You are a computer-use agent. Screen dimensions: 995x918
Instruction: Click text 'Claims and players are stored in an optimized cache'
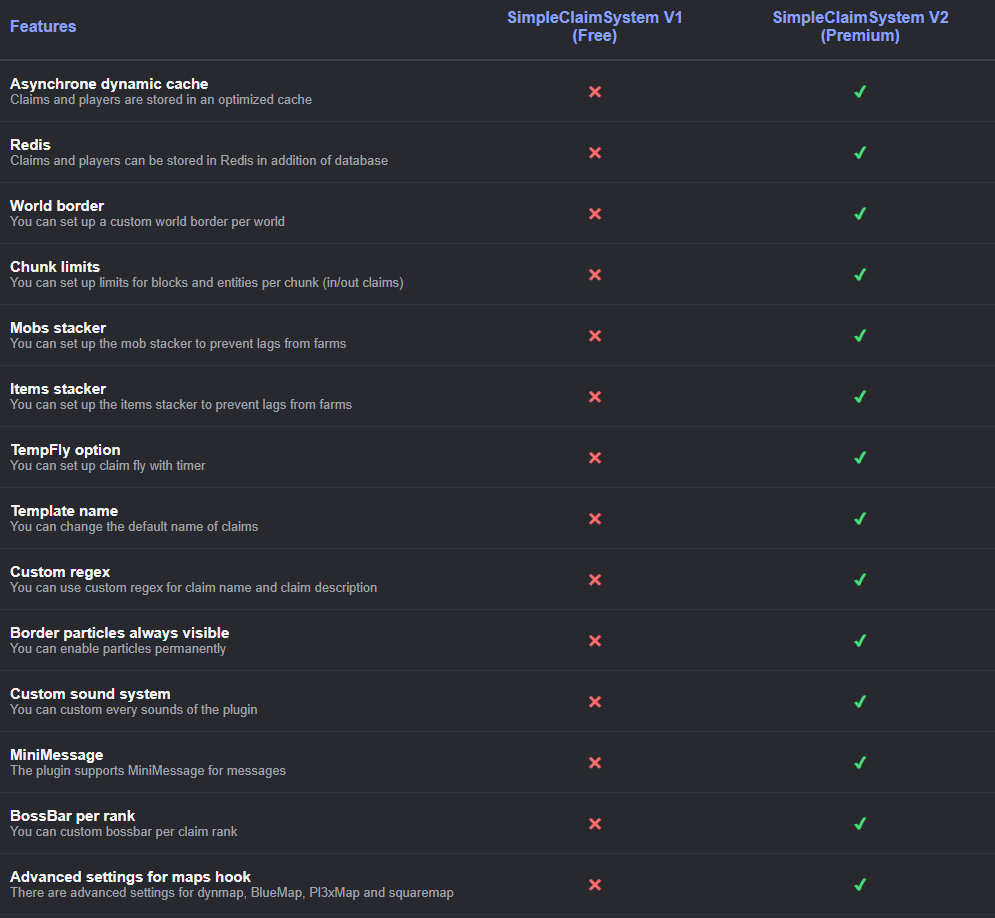pos(161,100)
